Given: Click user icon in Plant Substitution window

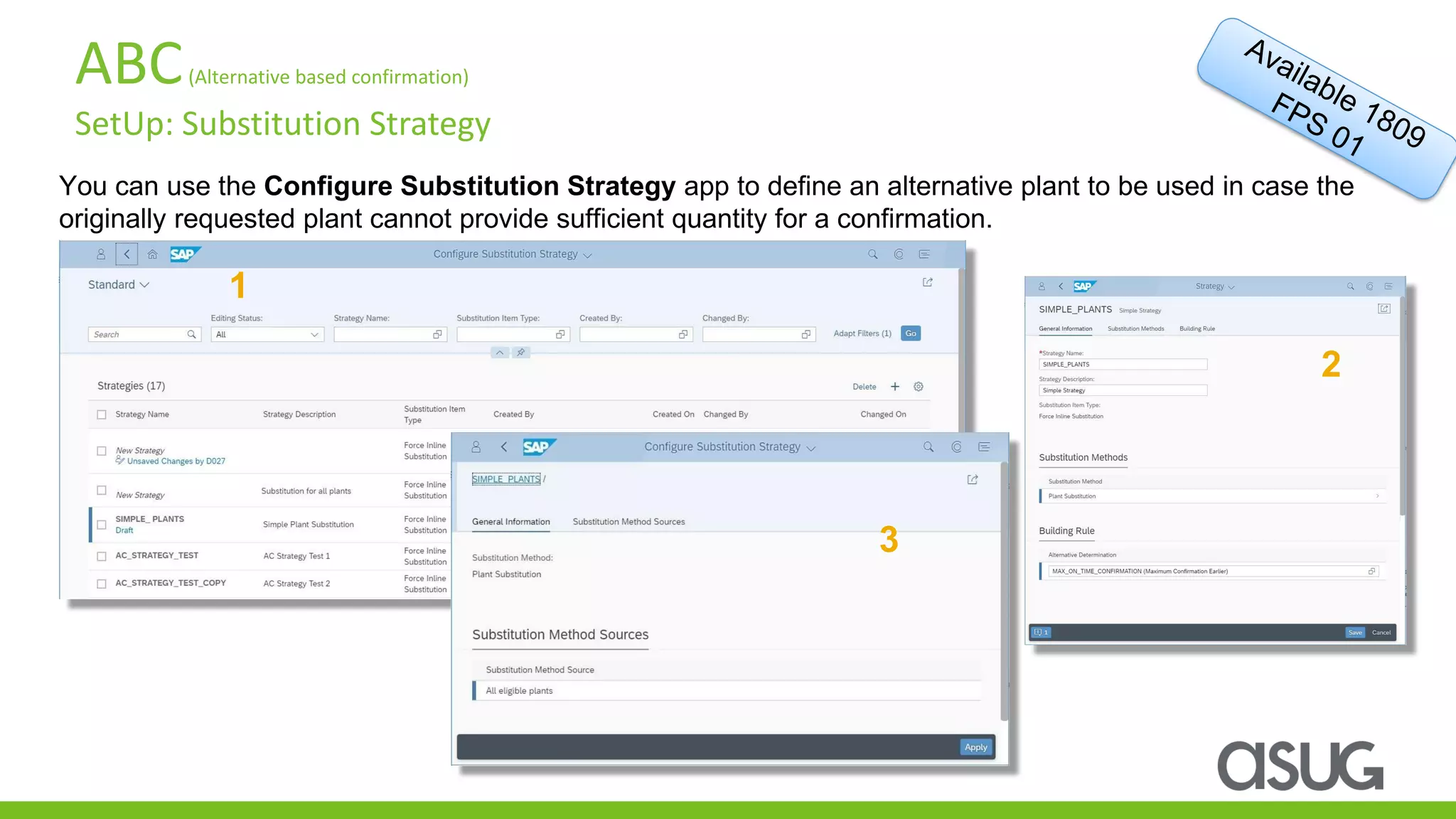Looking at the screenshot, I should point(476,446).
